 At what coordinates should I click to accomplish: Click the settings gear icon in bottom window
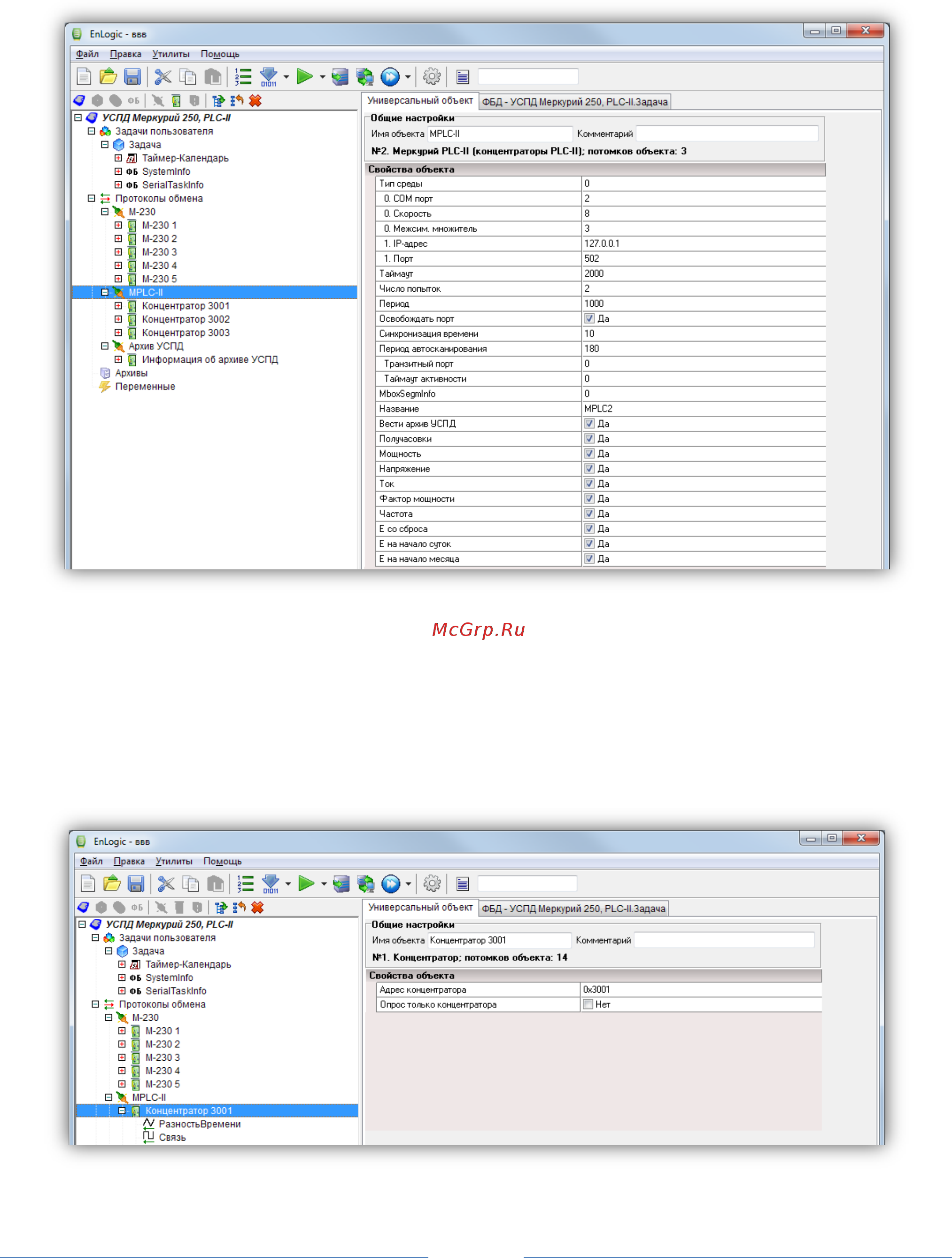point(432,883)
